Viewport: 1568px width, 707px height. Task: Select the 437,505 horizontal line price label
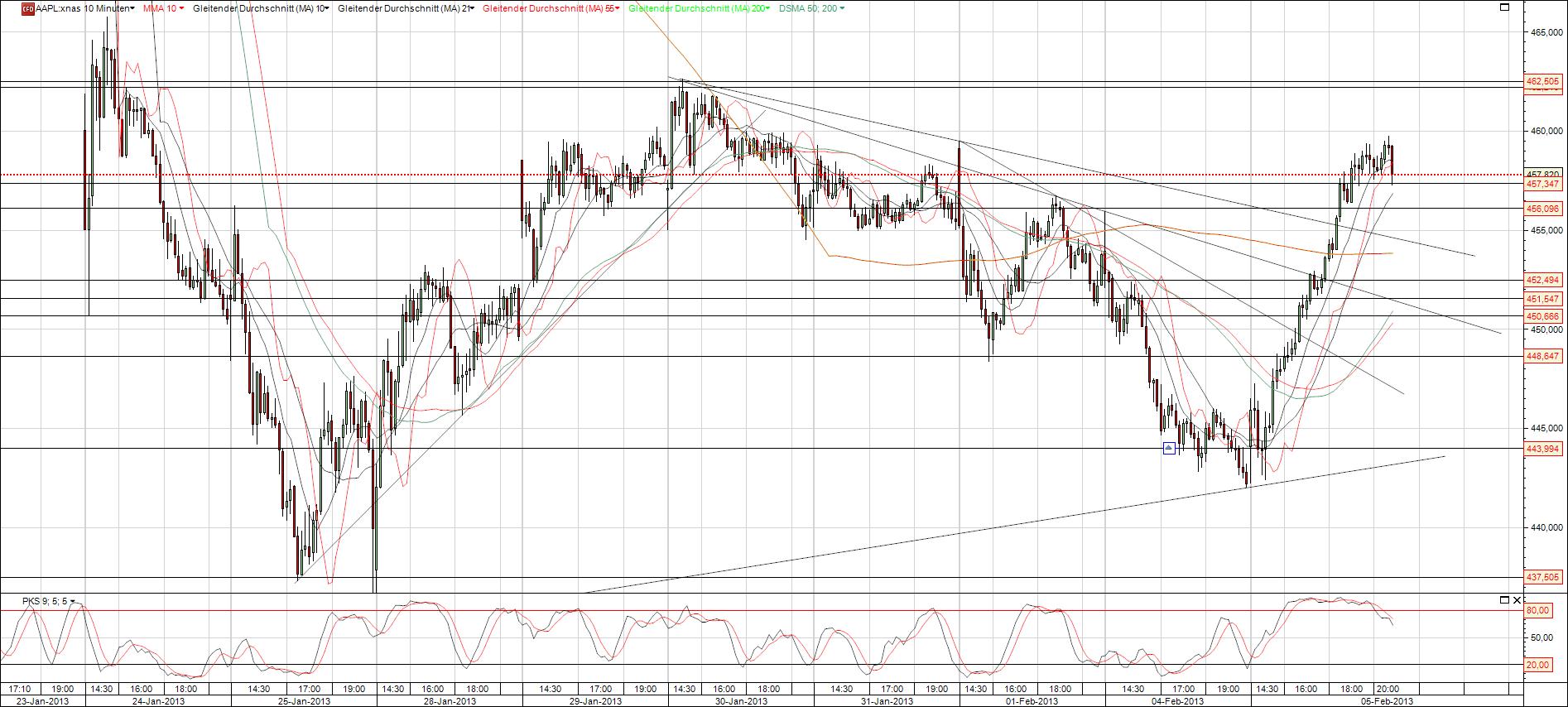[1542, 577]
